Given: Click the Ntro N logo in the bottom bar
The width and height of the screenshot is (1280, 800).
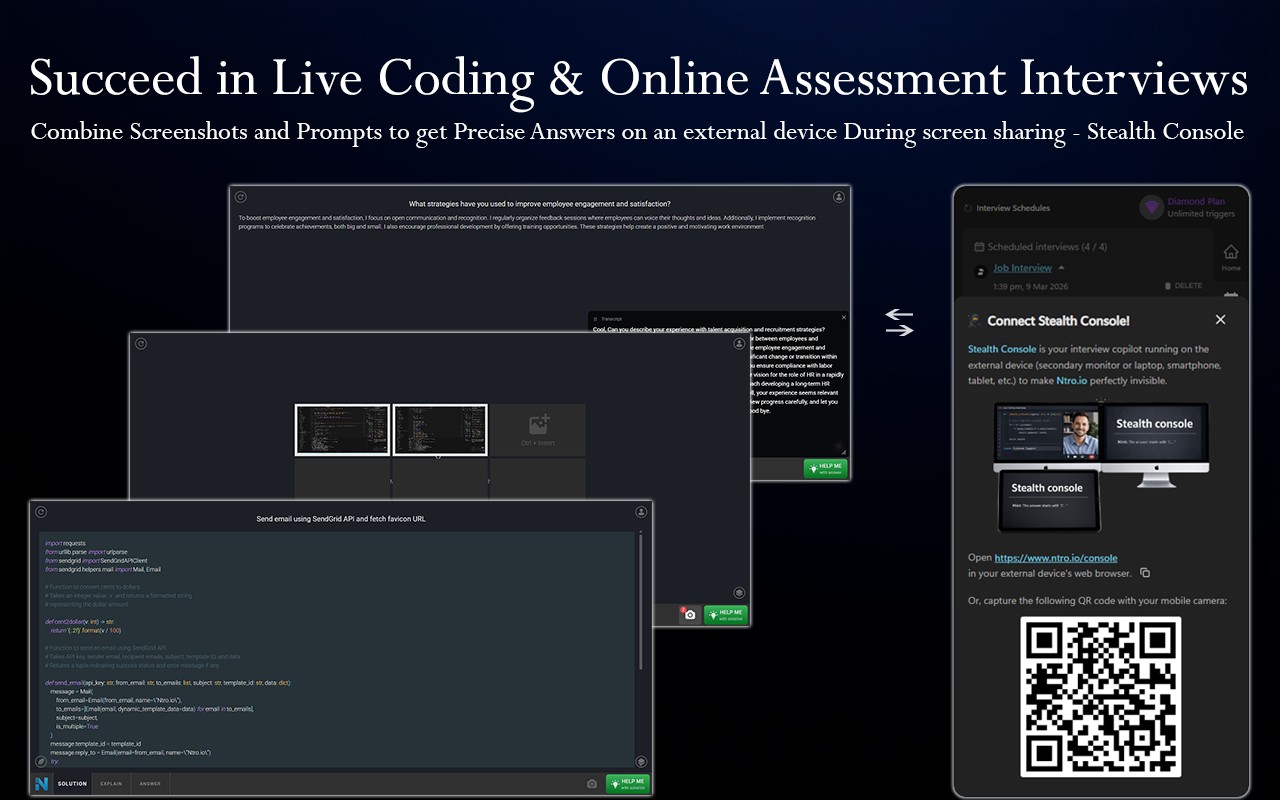Looking at the screenshot, I should click(41, 784).
